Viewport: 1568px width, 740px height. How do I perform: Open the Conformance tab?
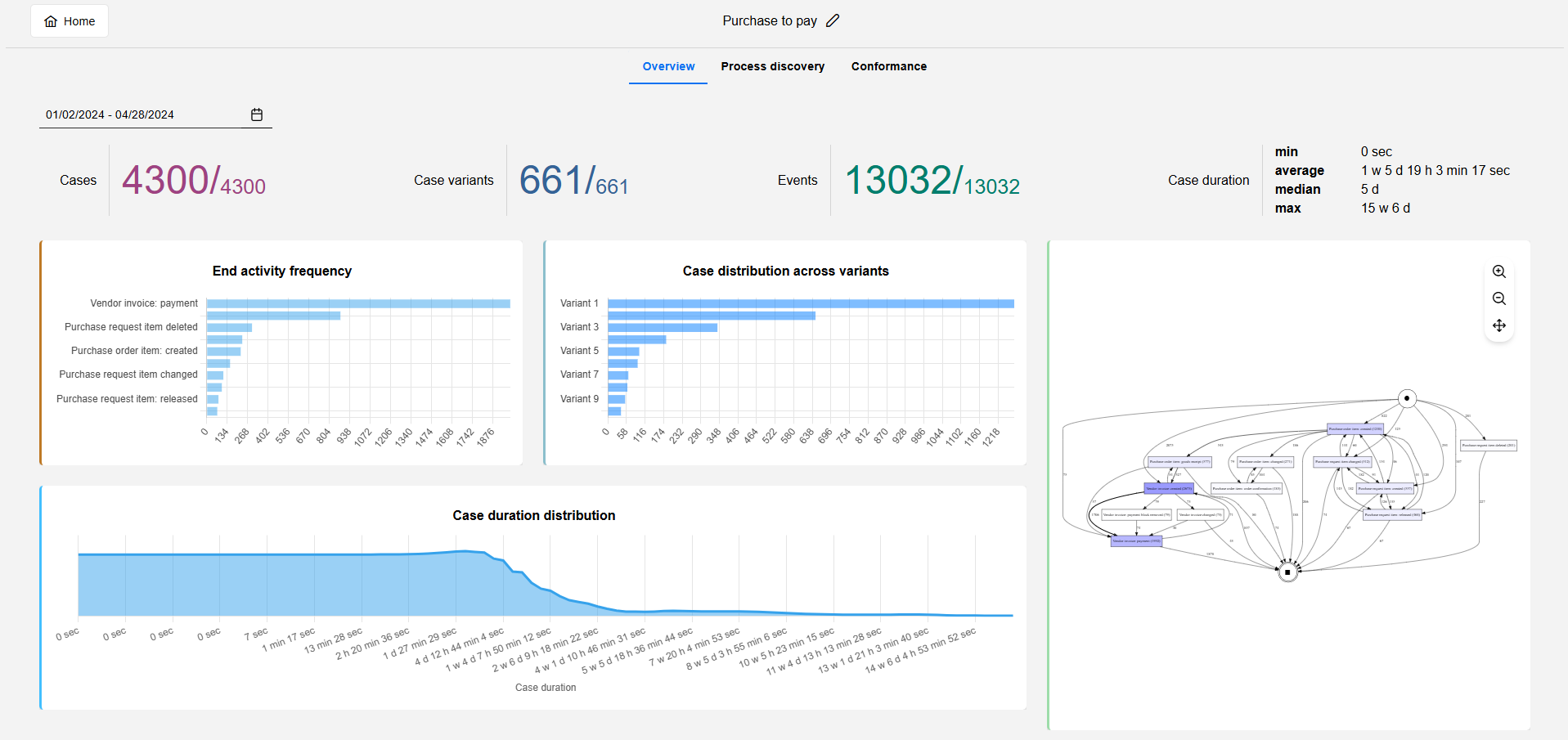pos(888,66)
